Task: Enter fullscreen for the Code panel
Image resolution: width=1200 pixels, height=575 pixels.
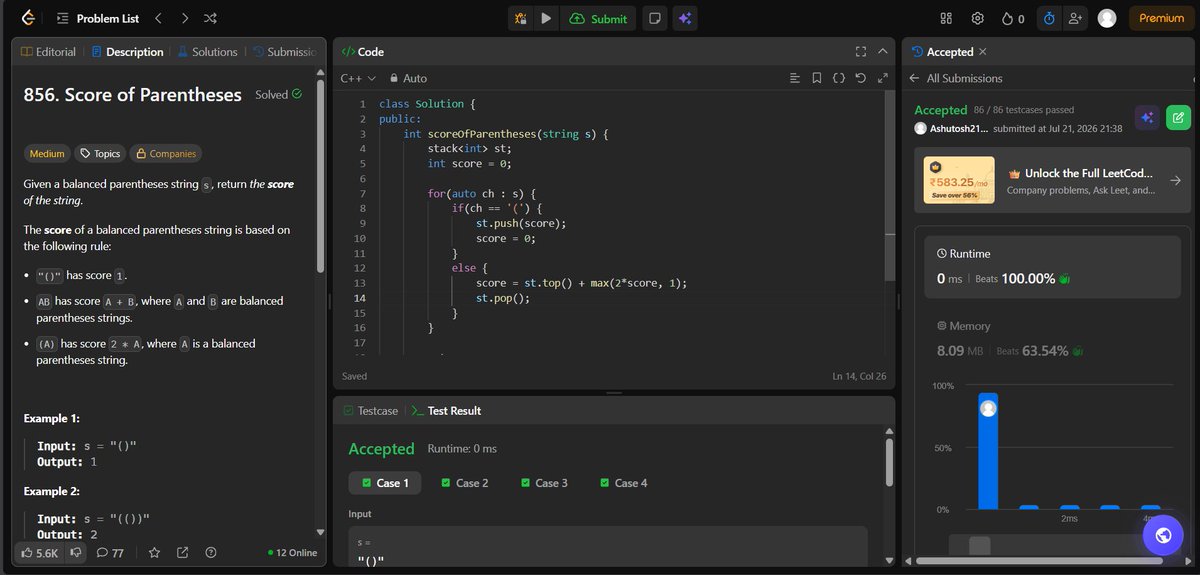Action: (861, 52)
